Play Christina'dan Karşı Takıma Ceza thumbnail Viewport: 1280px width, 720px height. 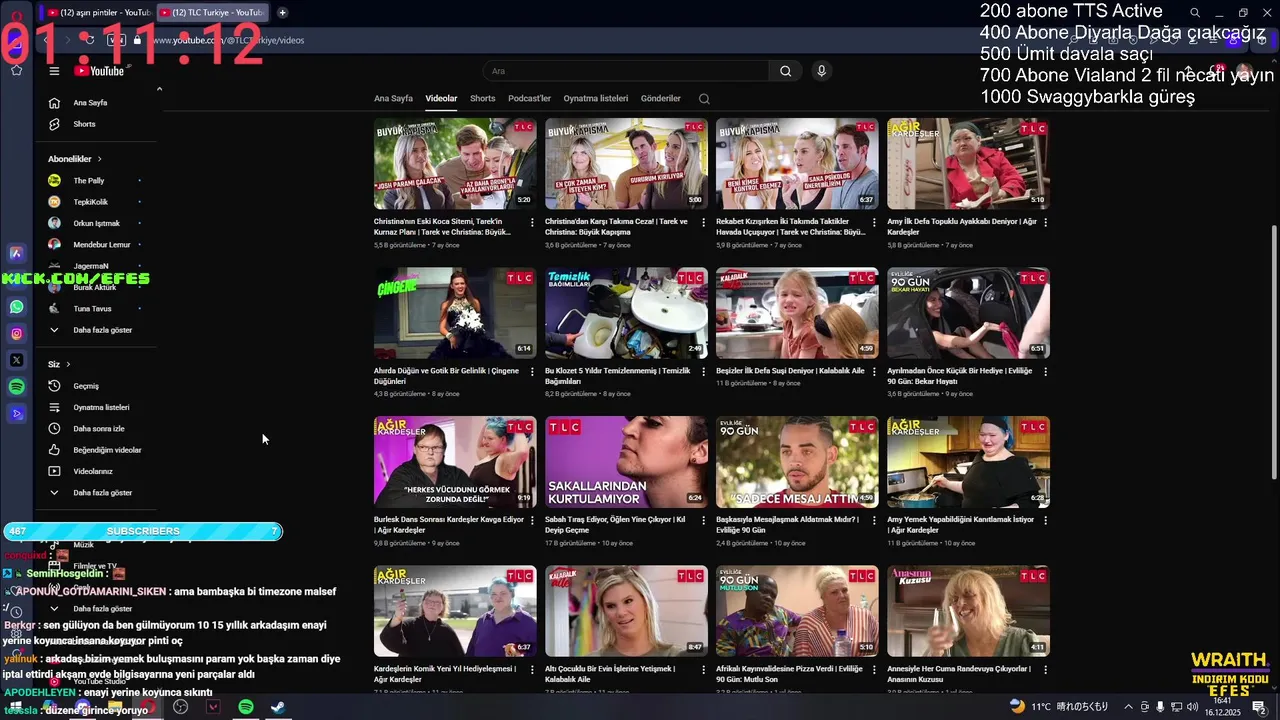(626, 164)
